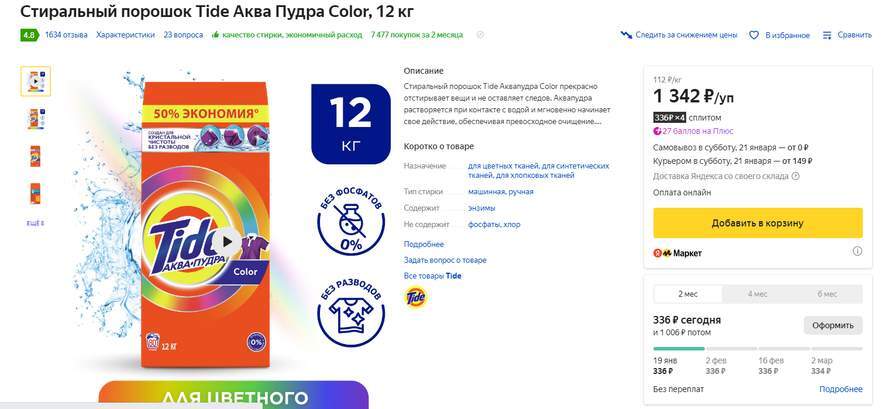895x409 pixels.
Task: Click the Tide brand logo icon
Action: click(x=415, y=297)
